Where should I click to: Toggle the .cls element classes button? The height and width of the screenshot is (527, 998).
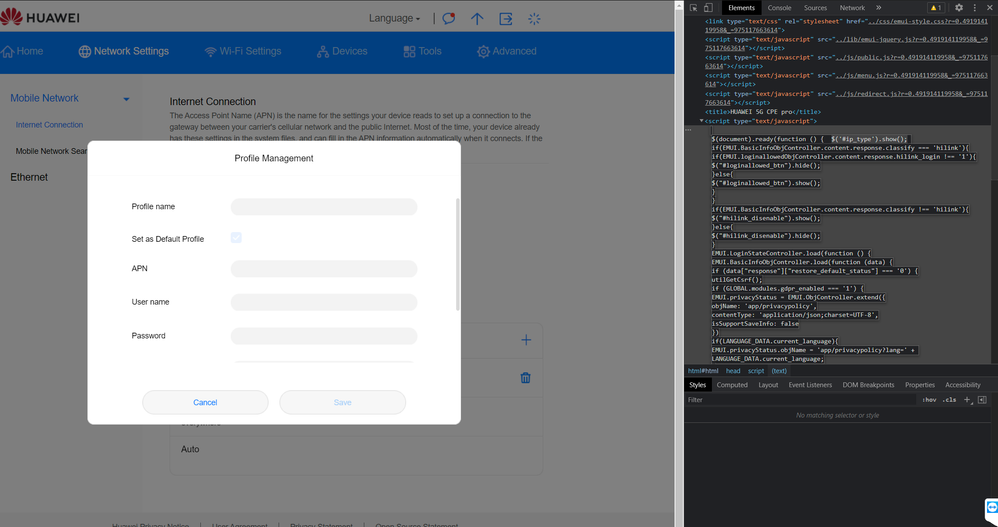coord(949,400)
